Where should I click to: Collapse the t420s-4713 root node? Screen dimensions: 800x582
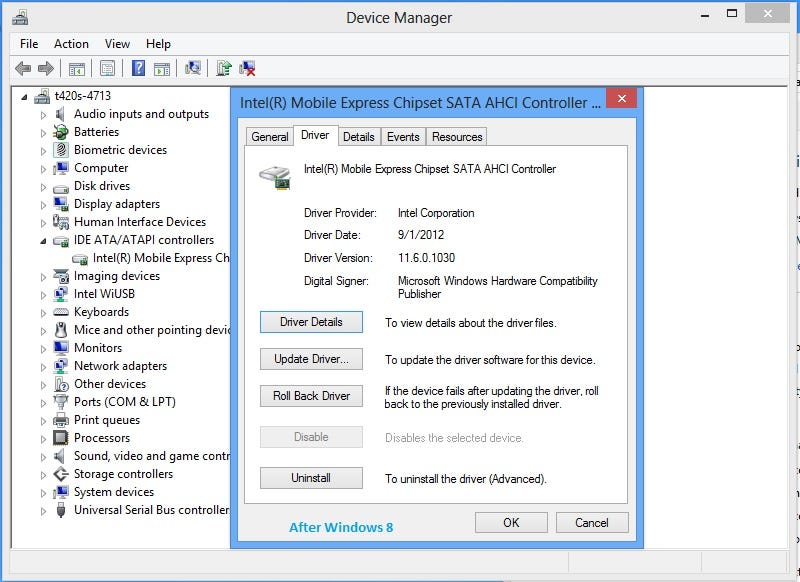click(x=24, y=96)
